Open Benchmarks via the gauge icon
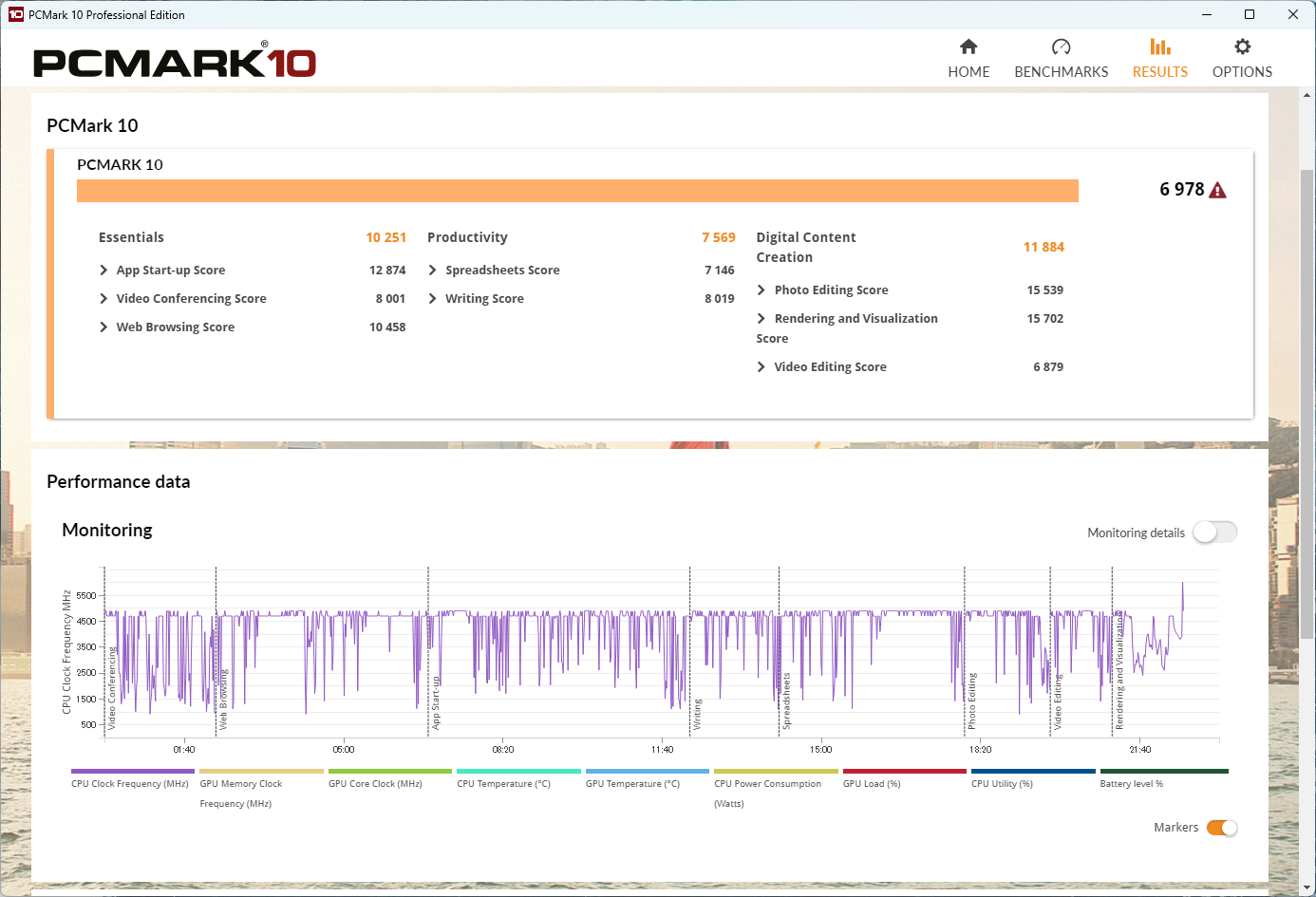Screen dimensions: 1316x897 click(x=1061, y=47)
